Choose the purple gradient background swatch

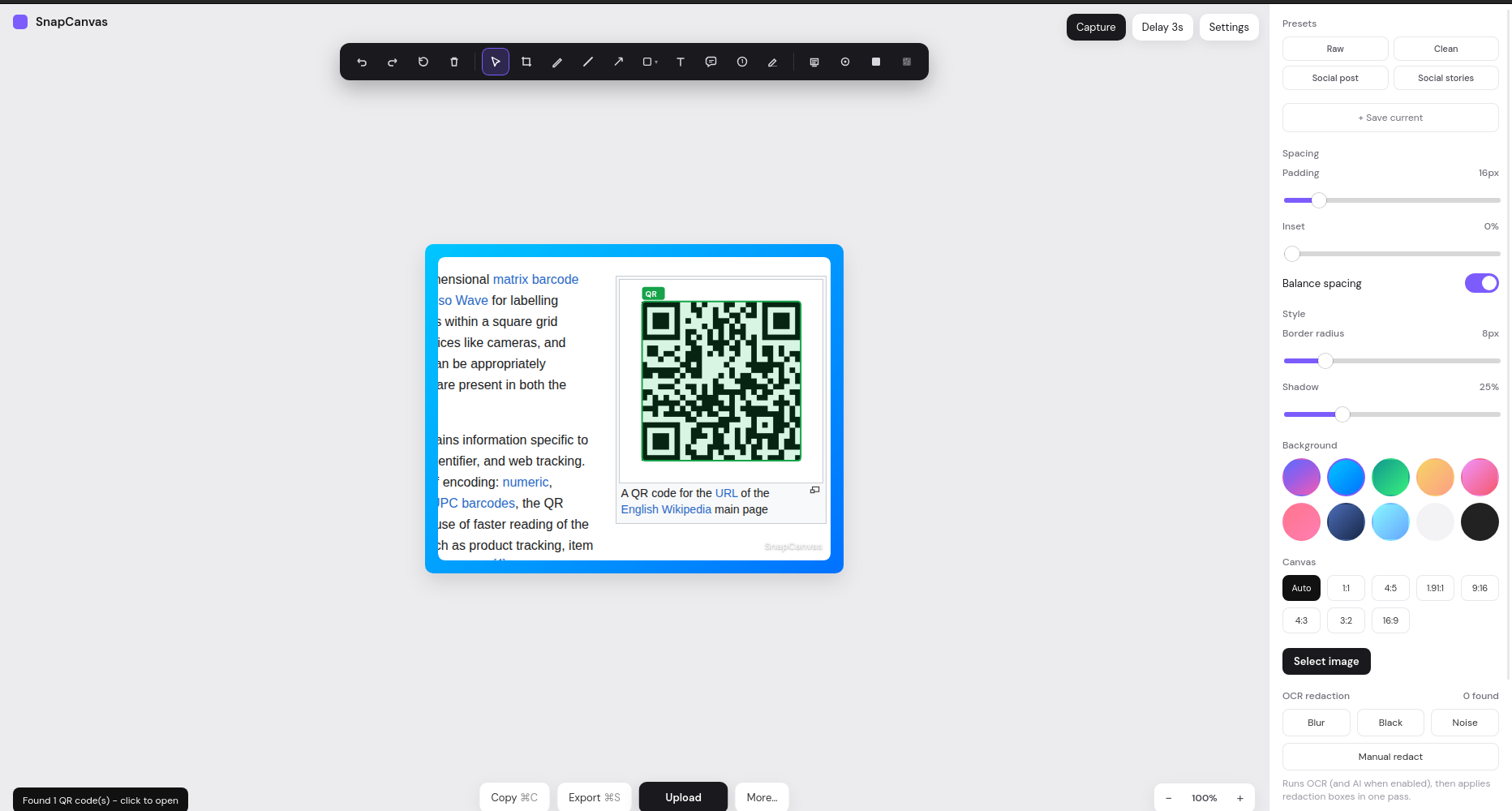(1301, 477)
